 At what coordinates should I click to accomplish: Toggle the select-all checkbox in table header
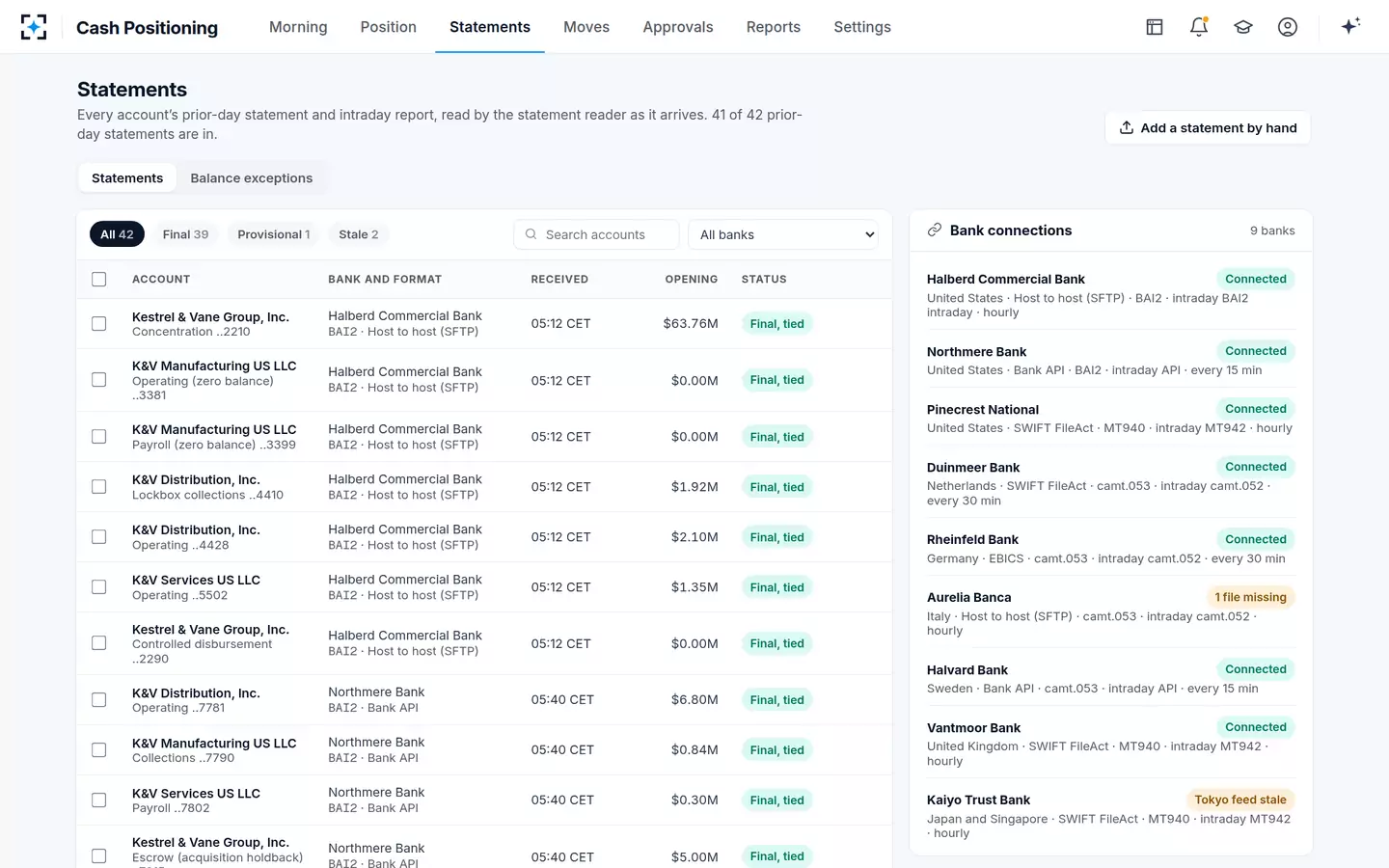pos(99,279)
